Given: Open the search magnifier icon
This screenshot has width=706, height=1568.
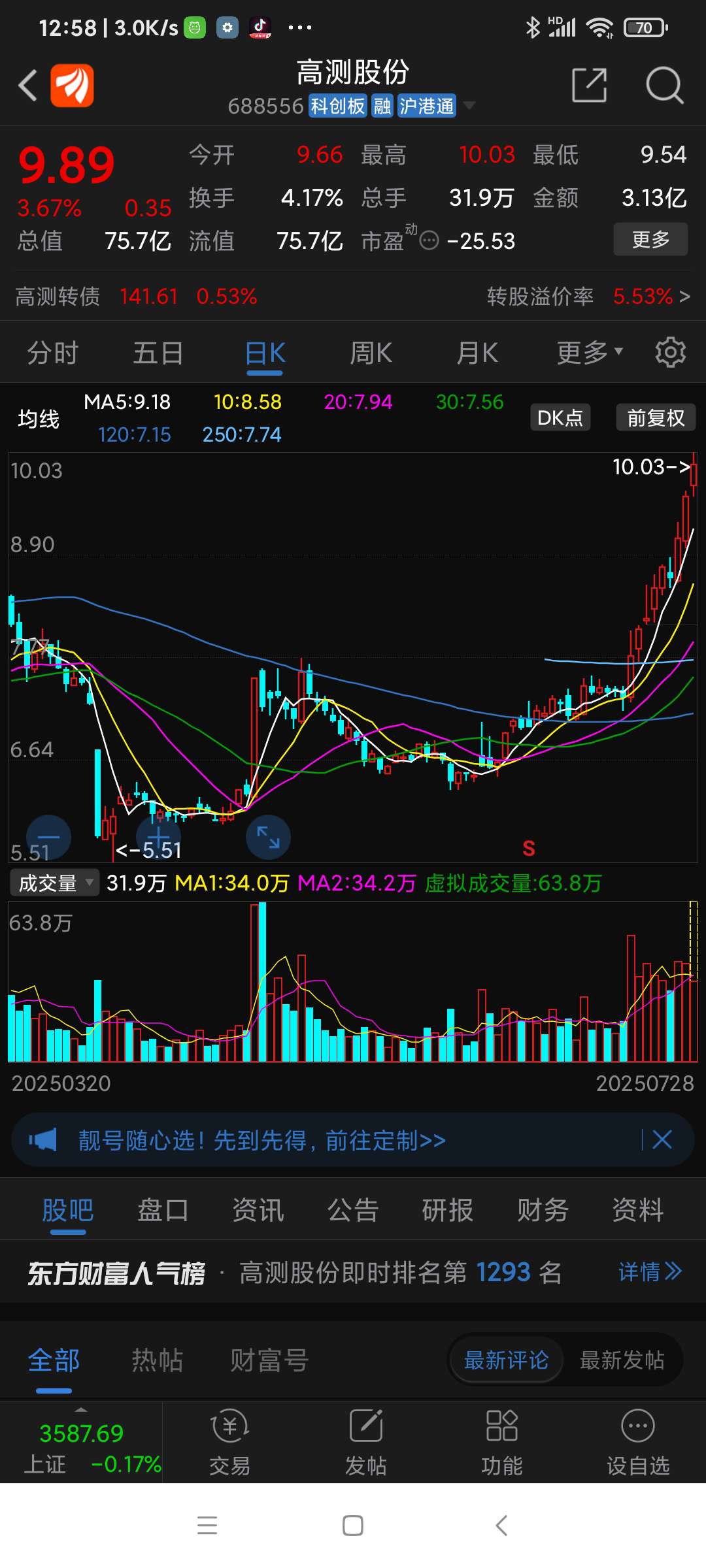Looking at the screenshot, I should pos(664,85).
